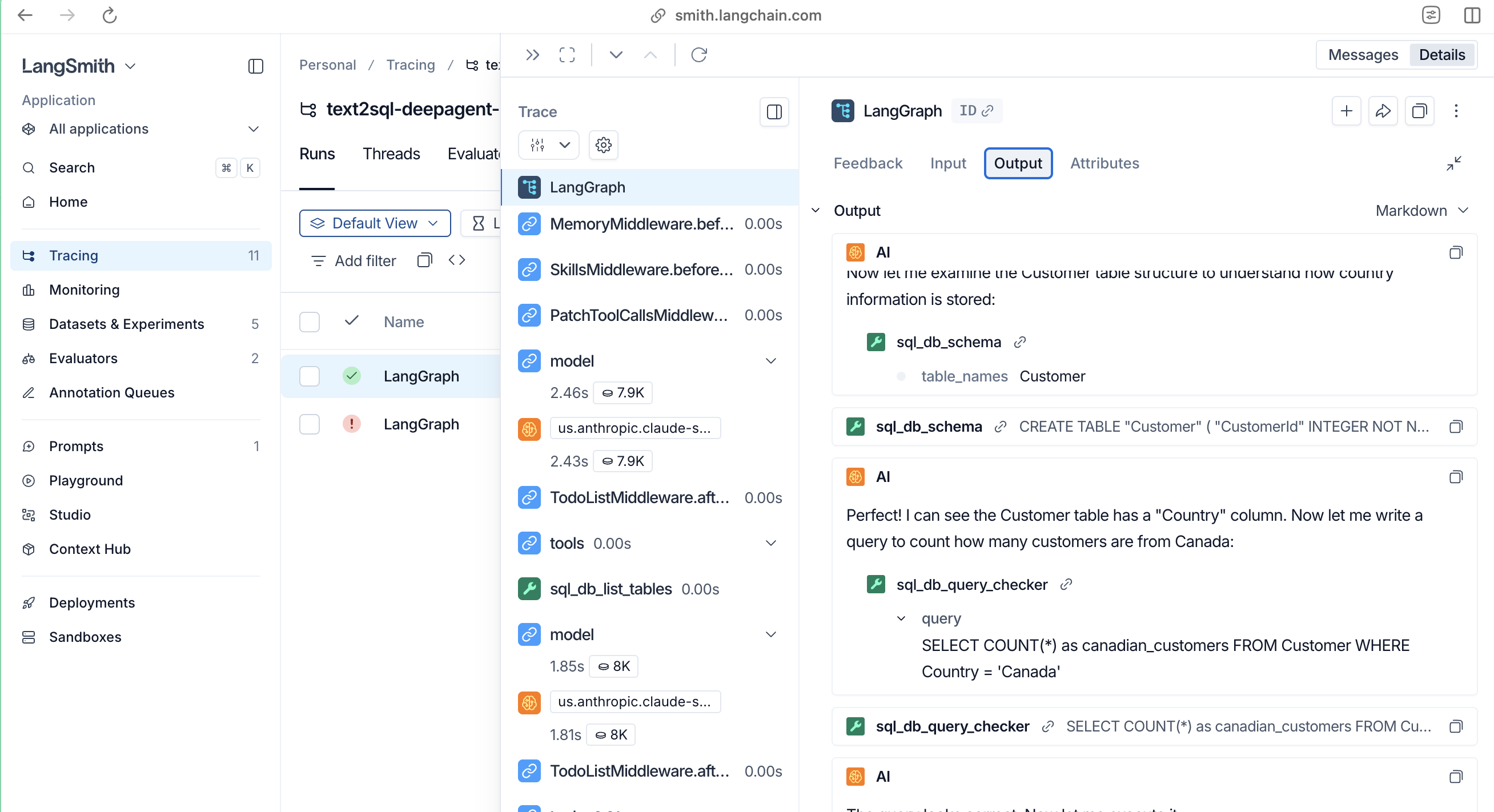Switch to the Threads tab
Image resolution: width=1494 pixels, height=812 pixels.
point(391,154)
